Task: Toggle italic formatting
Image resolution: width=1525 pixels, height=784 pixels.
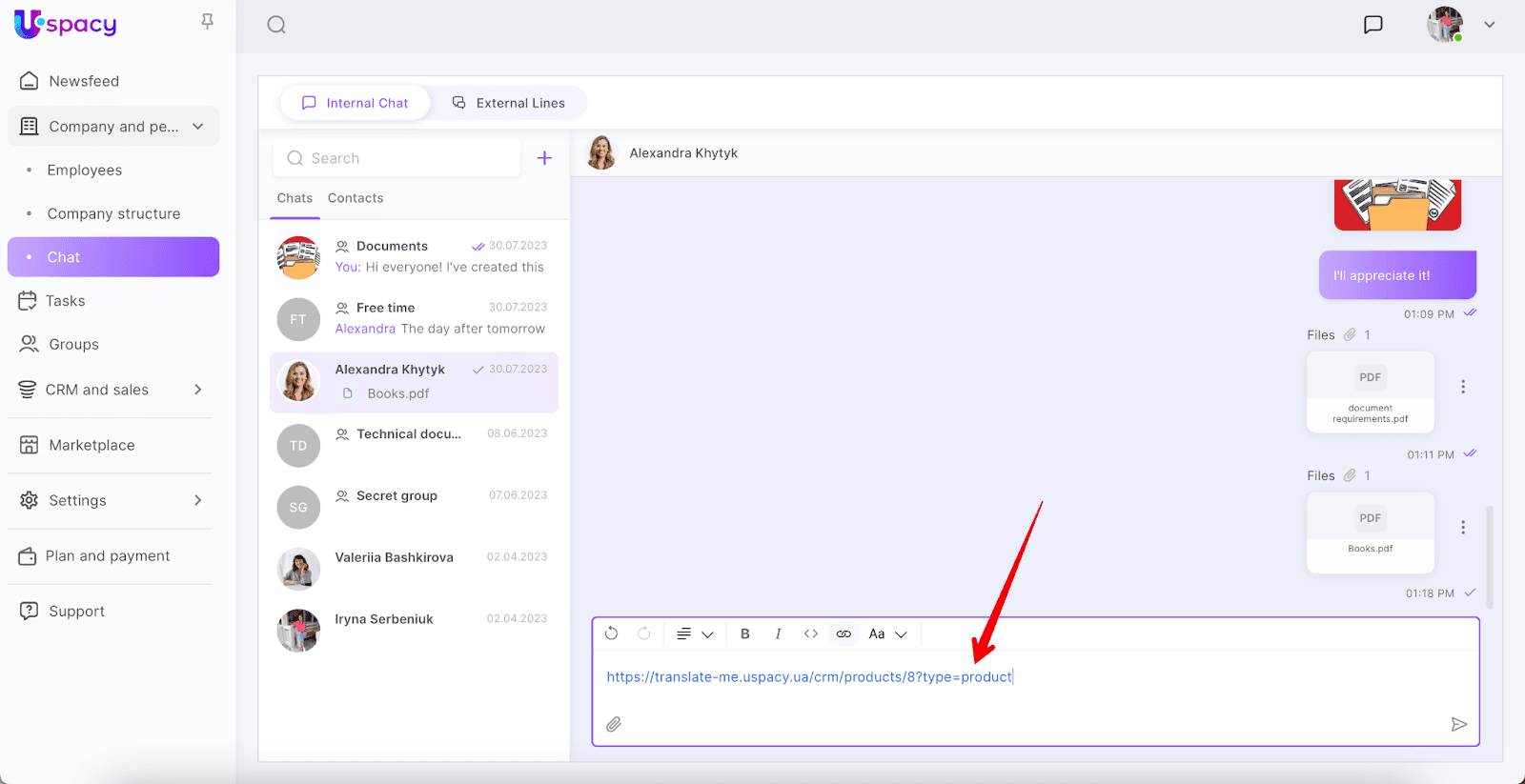Action: (x=778, y=634)
